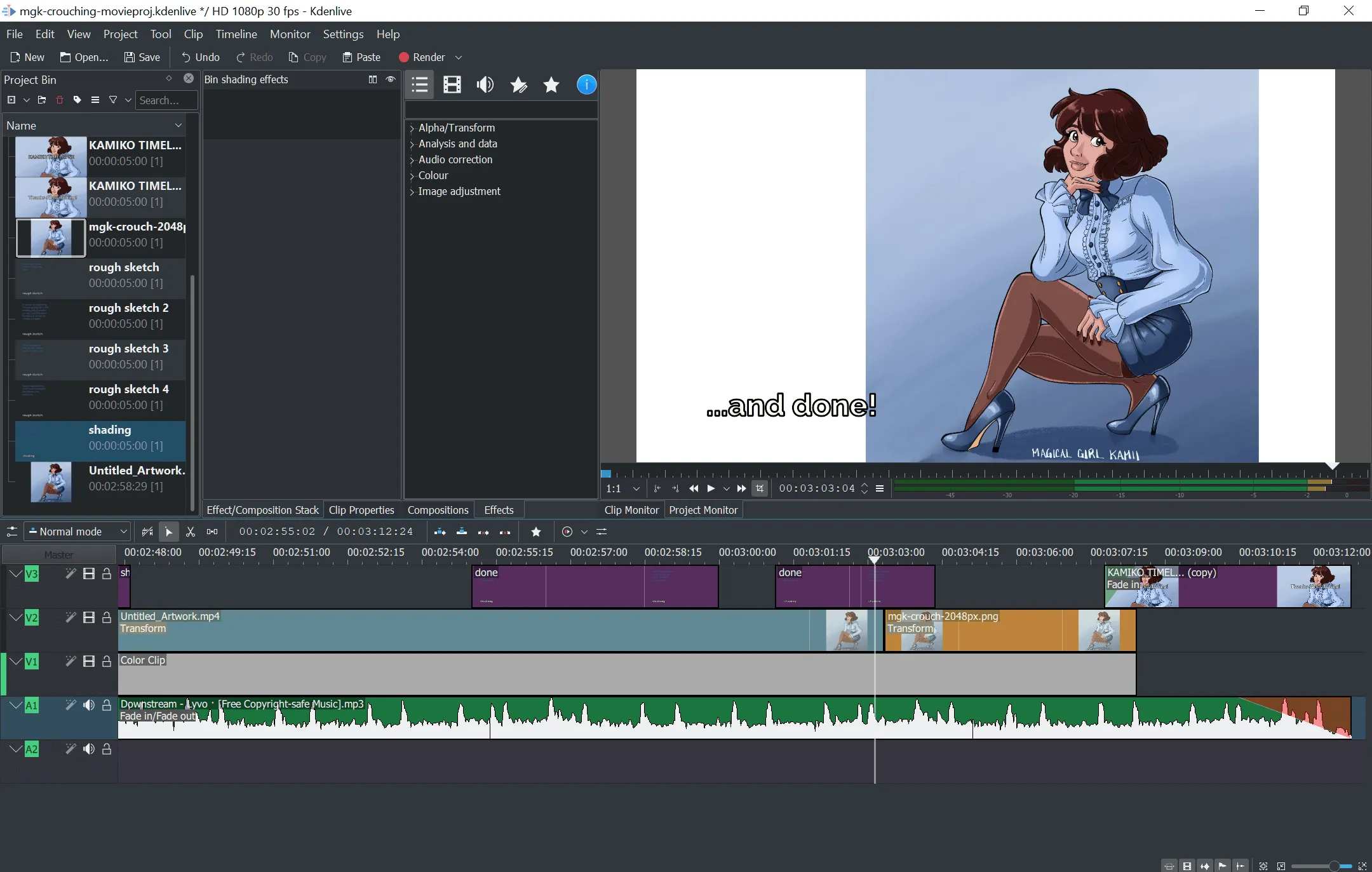Hide the V3 video track
Screen dimensions: 1372x872
pos(88,574)
